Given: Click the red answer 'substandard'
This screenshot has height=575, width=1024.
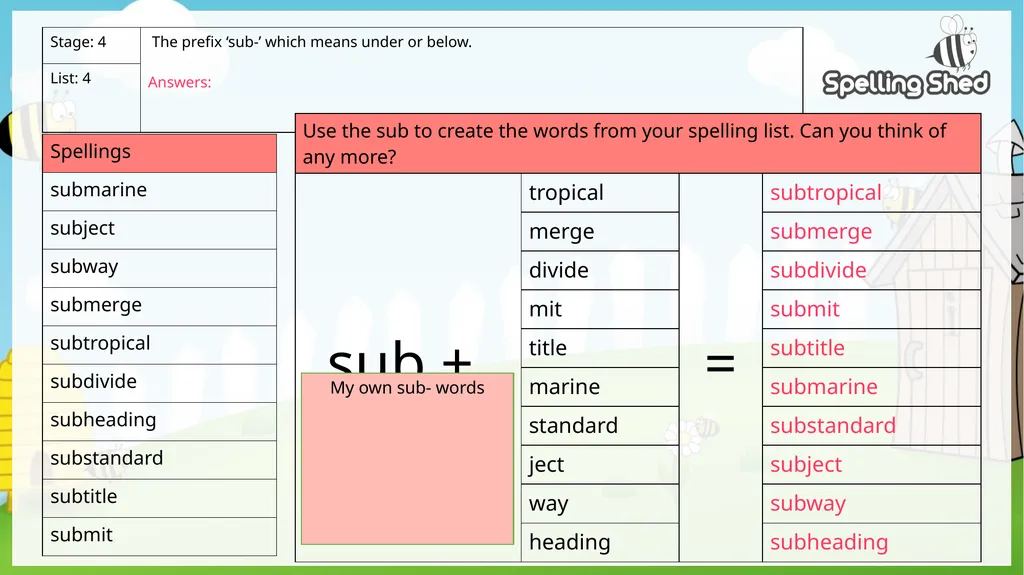Looking at the screenshot, I should pyautogui.click(x=833, y=426).
